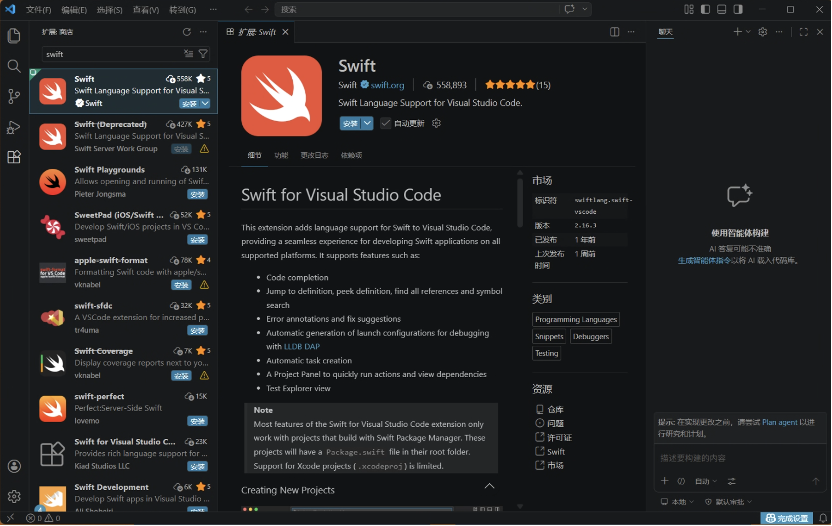Screen dimensions: 832x526
Task: Open the swift.org publisher link
Action: tap(387, 85)
